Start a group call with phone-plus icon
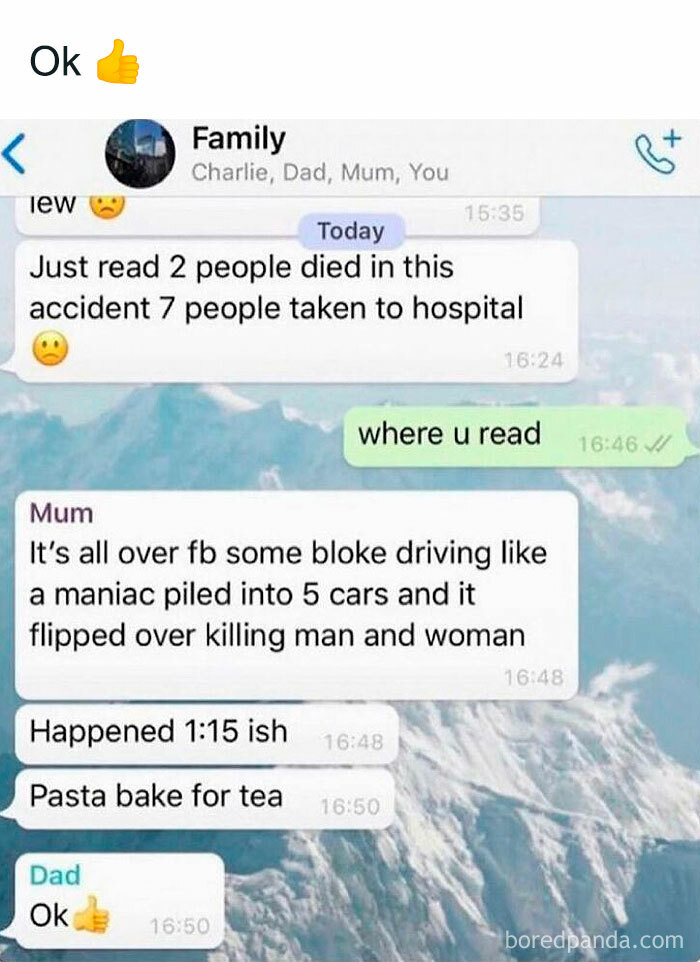Screen dimensions: 700x962 [x=658, y=152]
